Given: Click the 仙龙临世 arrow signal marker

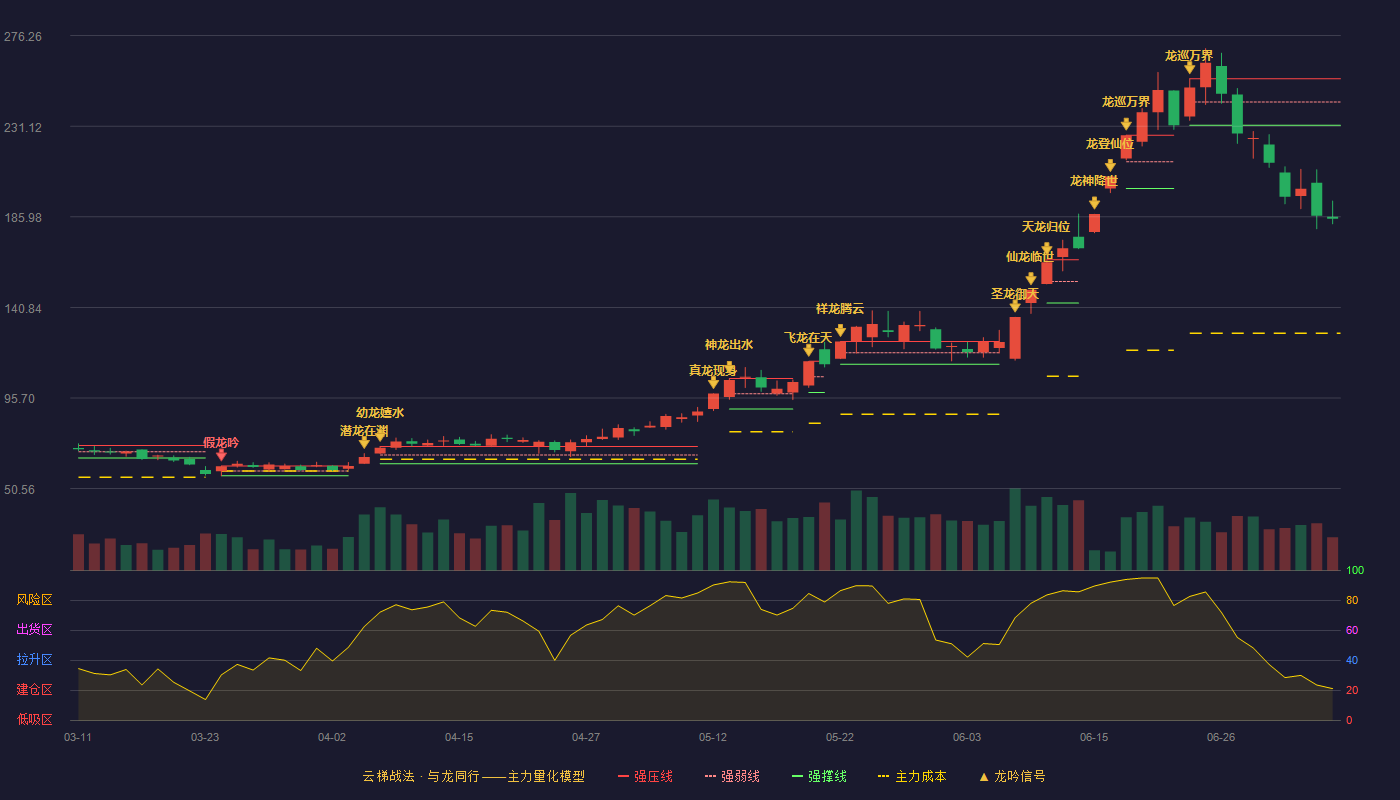Looking at the screenshot, I should [x=1031, y=279].
